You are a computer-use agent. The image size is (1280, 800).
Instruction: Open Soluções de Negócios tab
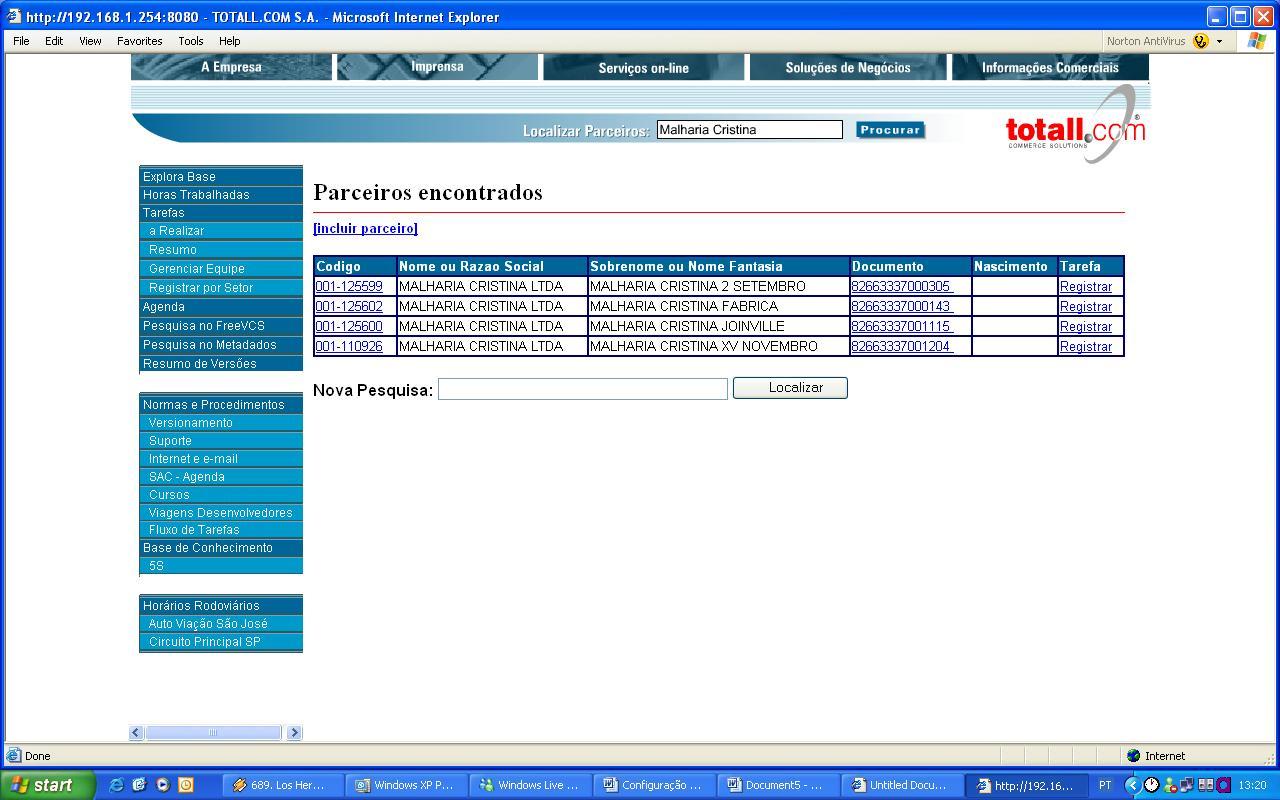(x=848, y=67)
